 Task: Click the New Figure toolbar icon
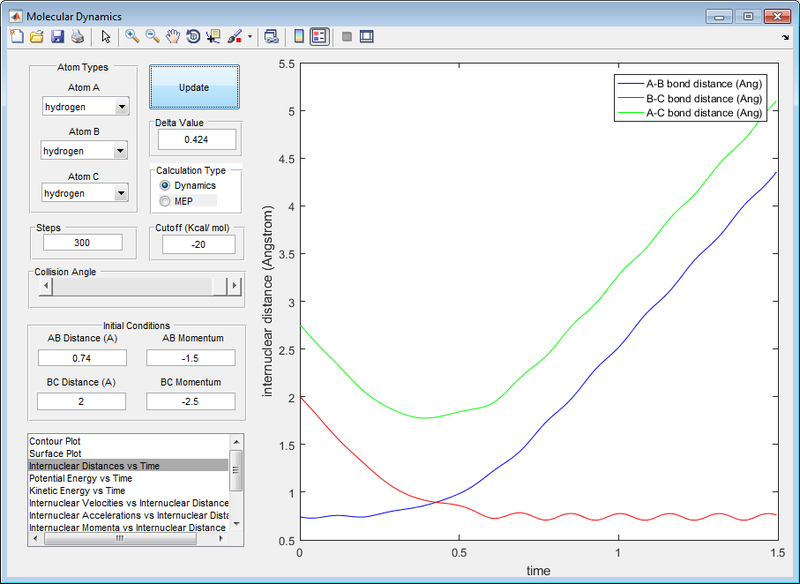click(16, 37)
